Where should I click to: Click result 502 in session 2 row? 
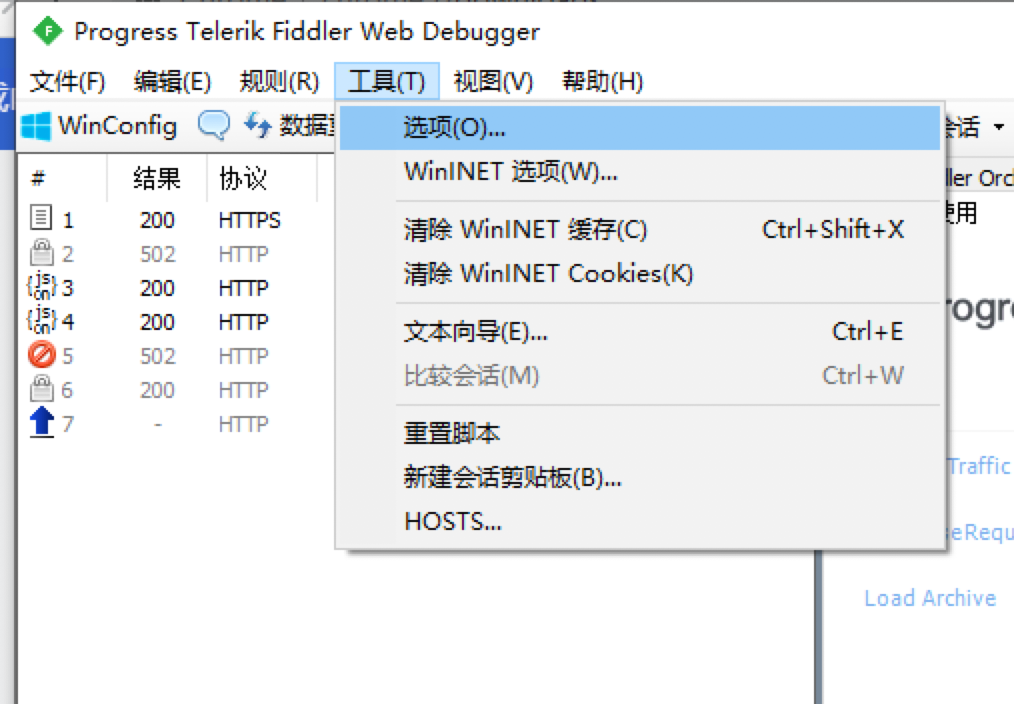(x=158, y=254)
